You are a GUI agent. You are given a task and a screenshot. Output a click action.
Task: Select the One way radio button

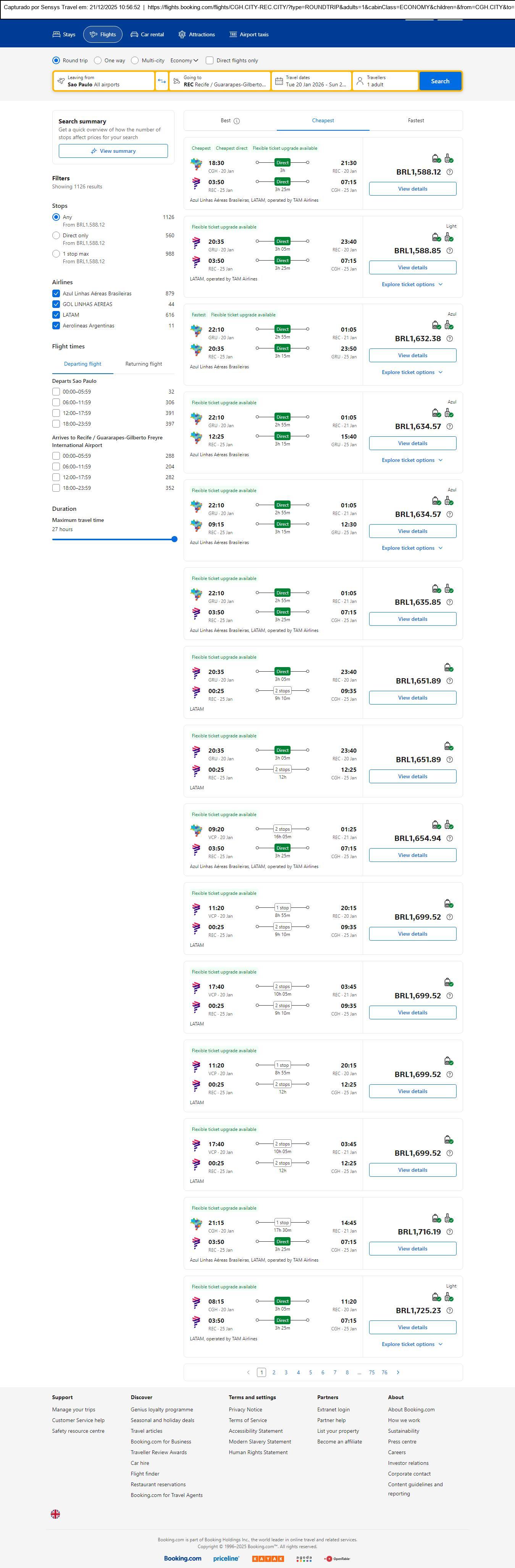point(98,60)
